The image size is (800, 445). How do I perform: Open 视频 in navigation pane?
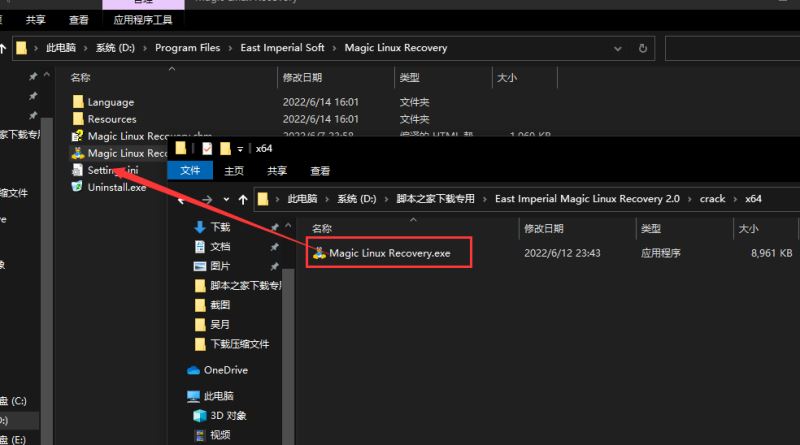212,435
